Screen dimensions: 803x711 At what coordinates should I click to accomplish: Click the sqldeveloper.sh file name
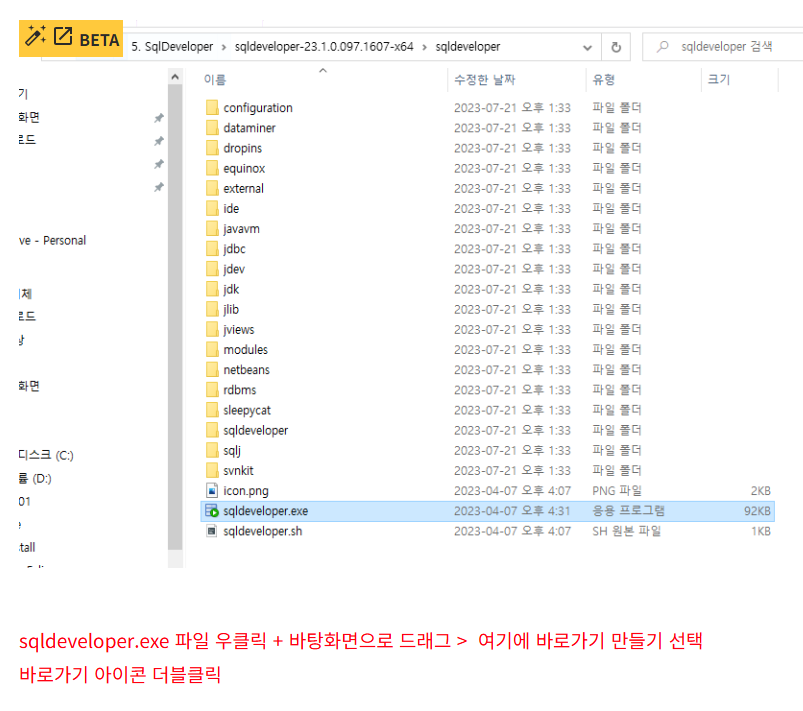tap(263, 531)
